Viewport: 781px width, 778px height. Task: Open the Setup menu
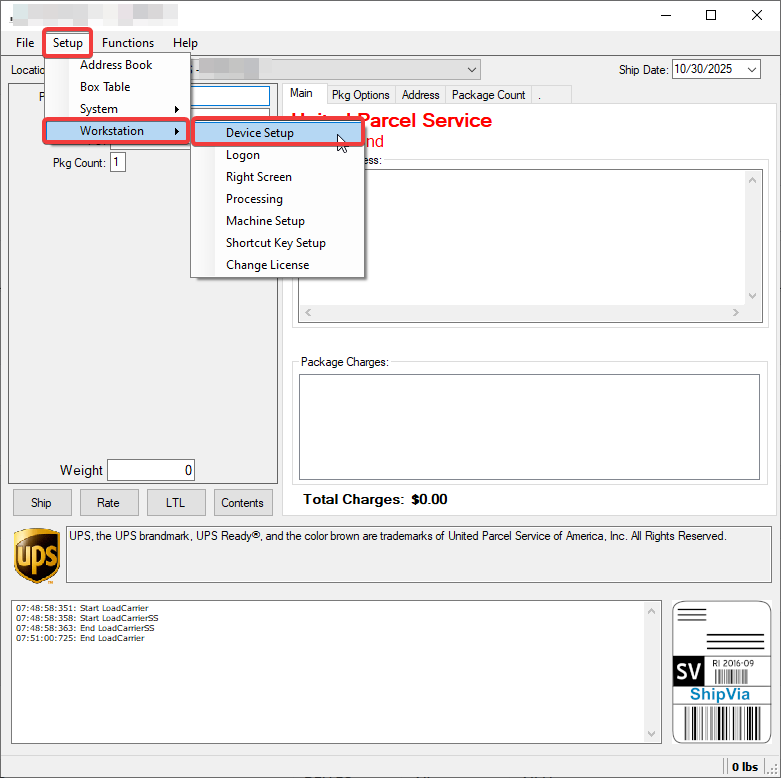68,43
